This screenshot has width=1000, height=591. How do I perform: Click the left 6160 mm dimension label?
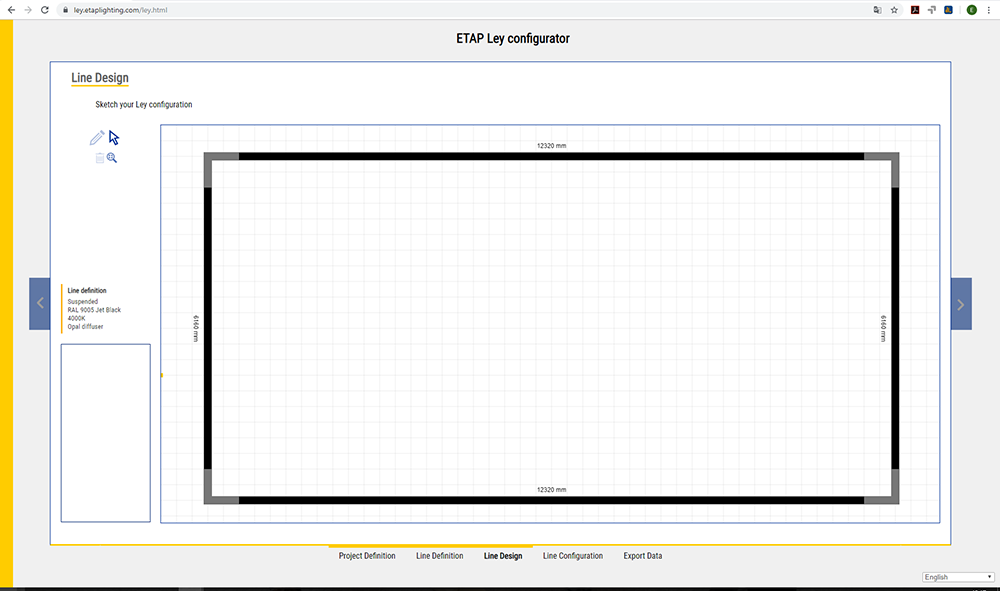(x=196, y=328)
